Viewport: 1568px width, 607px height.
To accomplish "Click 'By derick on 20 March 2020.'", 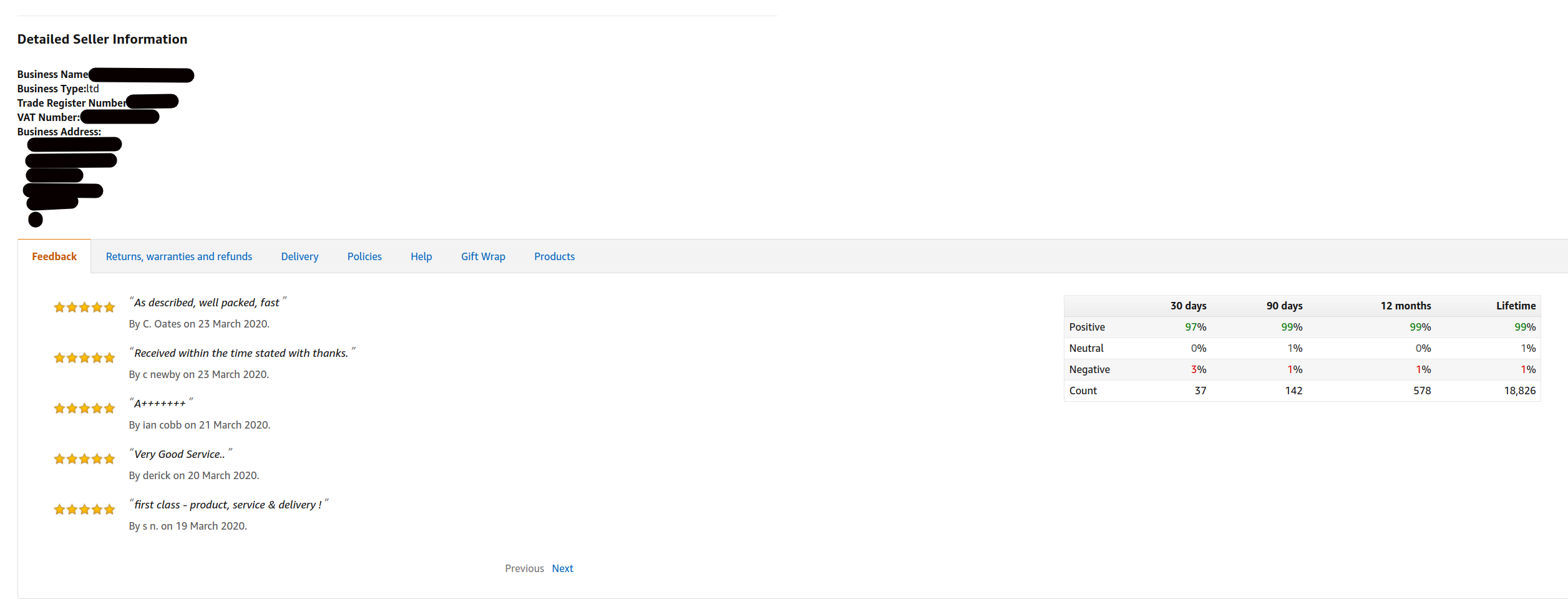I will [x=194, y=475].
